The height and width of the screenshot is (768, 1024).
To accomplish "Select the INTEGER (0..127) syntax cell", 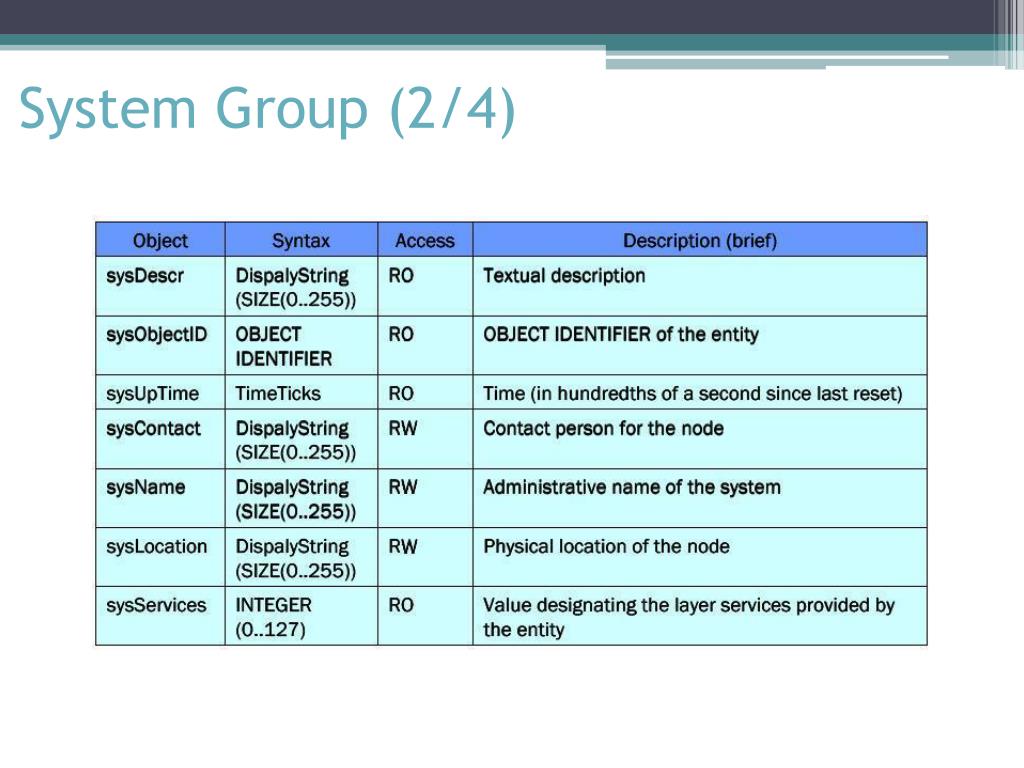I will coord(301,616).
